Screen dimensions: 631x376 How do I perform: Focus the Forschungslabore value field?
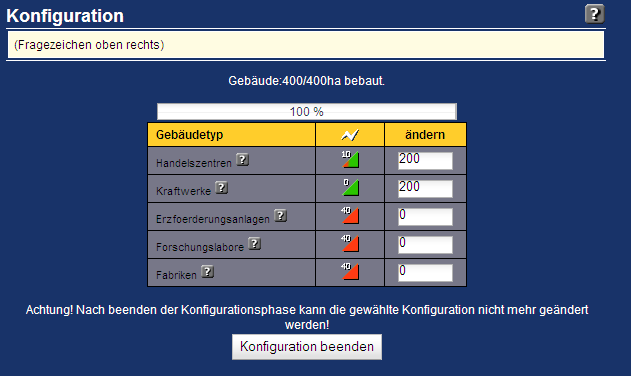pos(425,245)
